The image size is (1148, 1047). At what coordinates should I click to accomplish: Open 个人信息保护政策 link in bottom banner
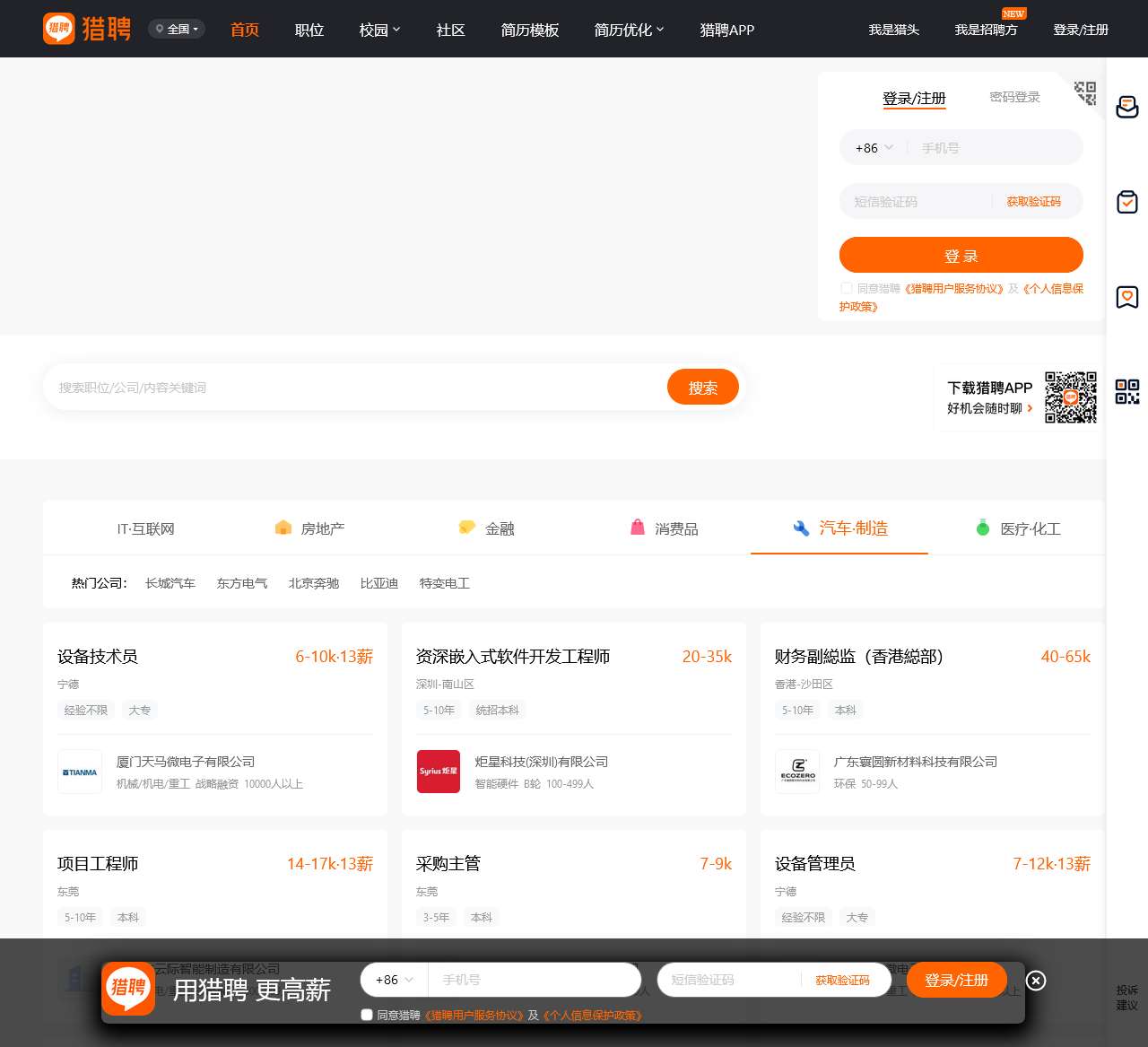click(x=593, y=1015)
